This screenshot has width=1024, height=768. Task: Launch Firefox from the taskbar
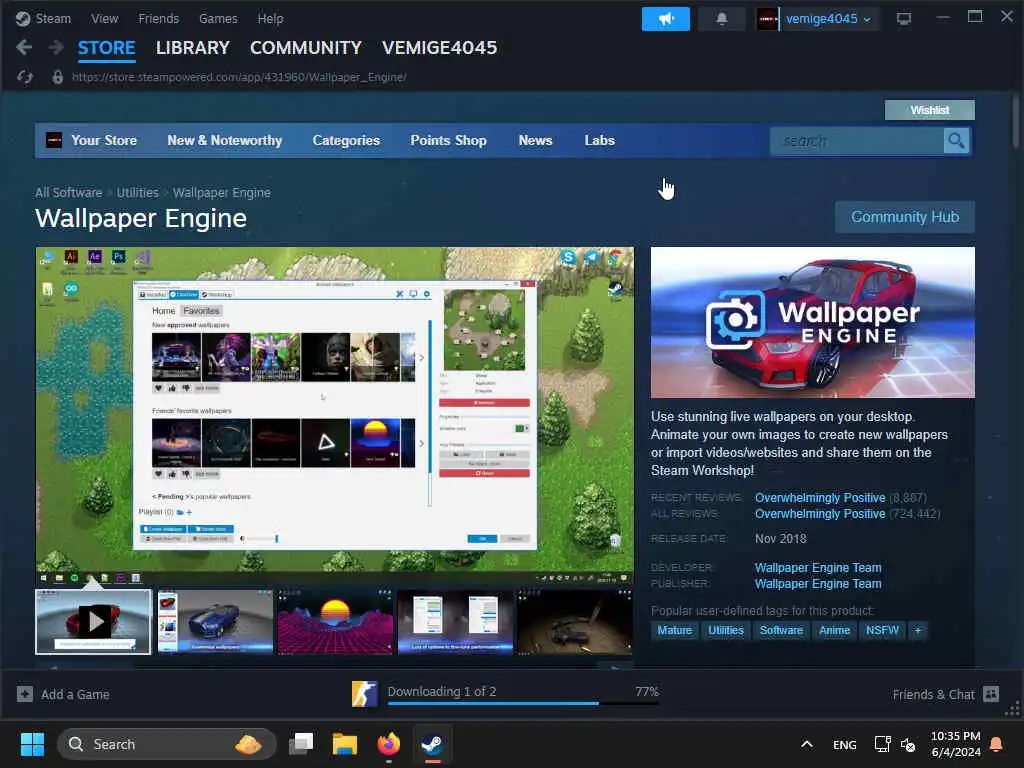[x=389, y=744]
